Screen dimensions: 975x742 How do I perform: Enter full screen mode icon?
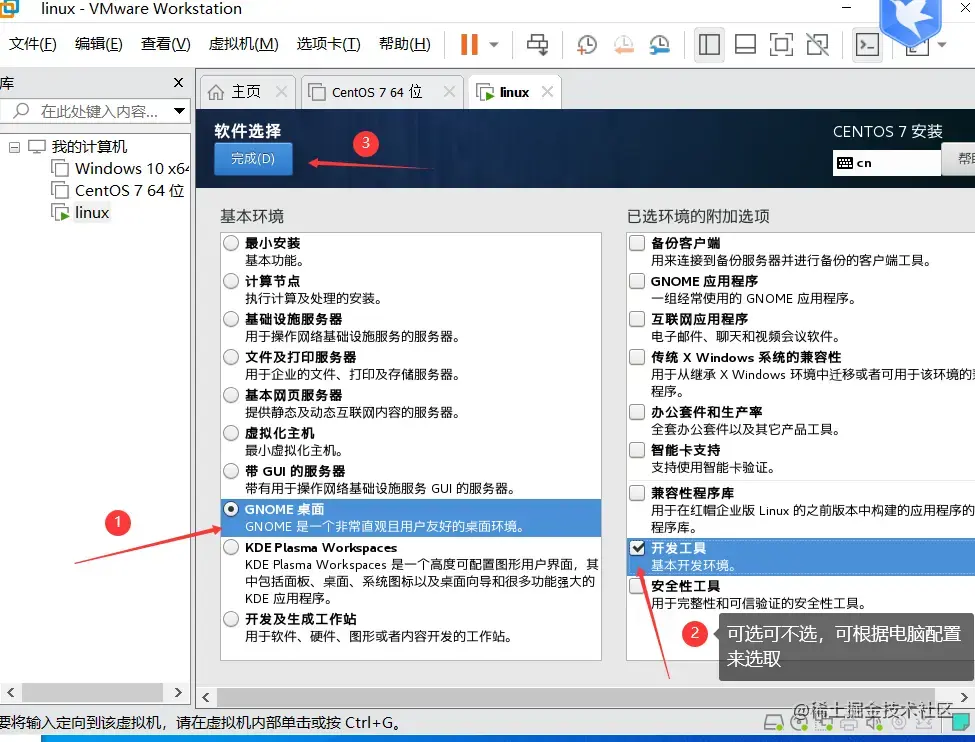781,44
